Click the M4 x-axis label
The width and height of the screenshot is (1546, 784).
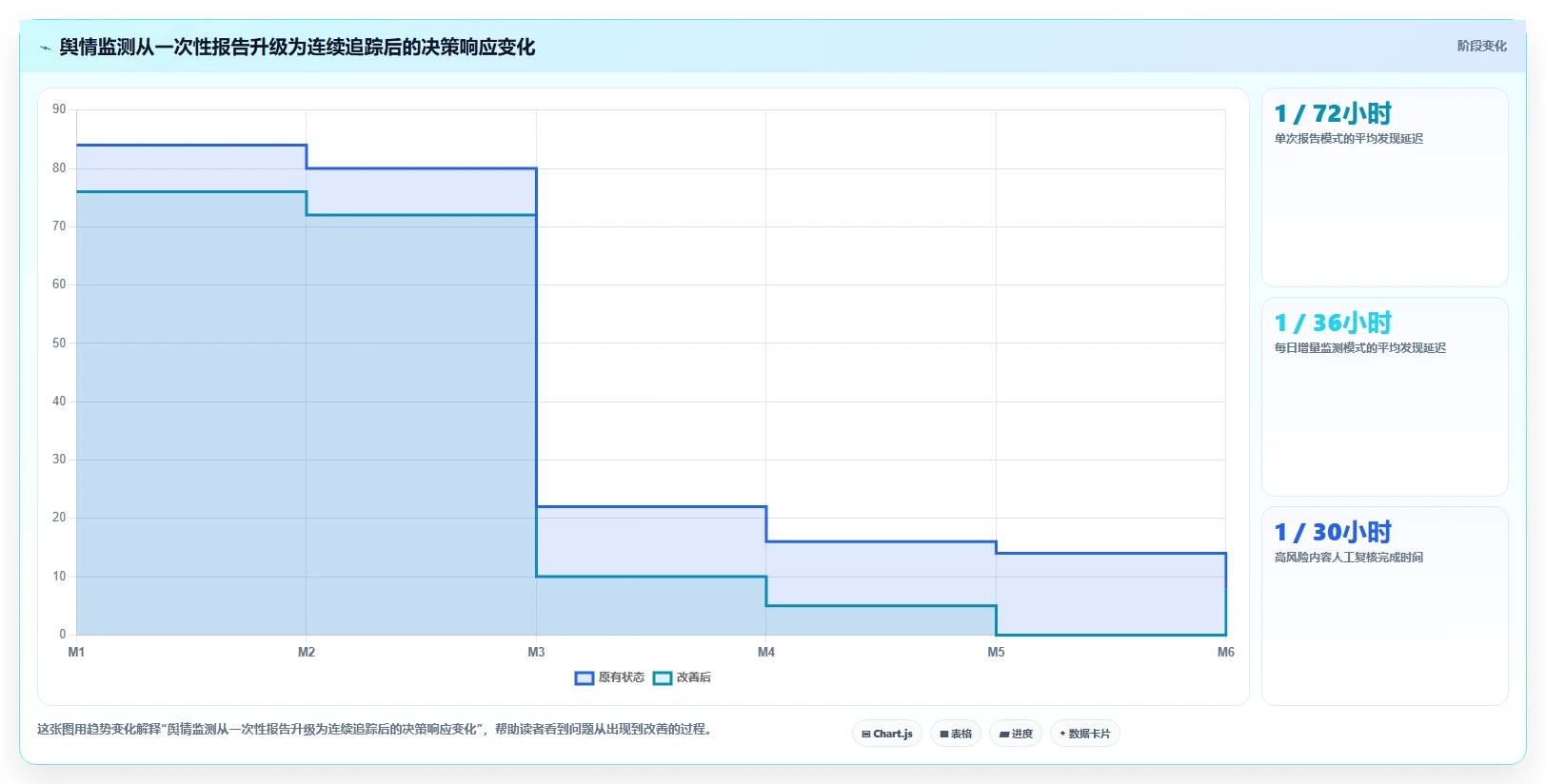(x=766, y=653)
